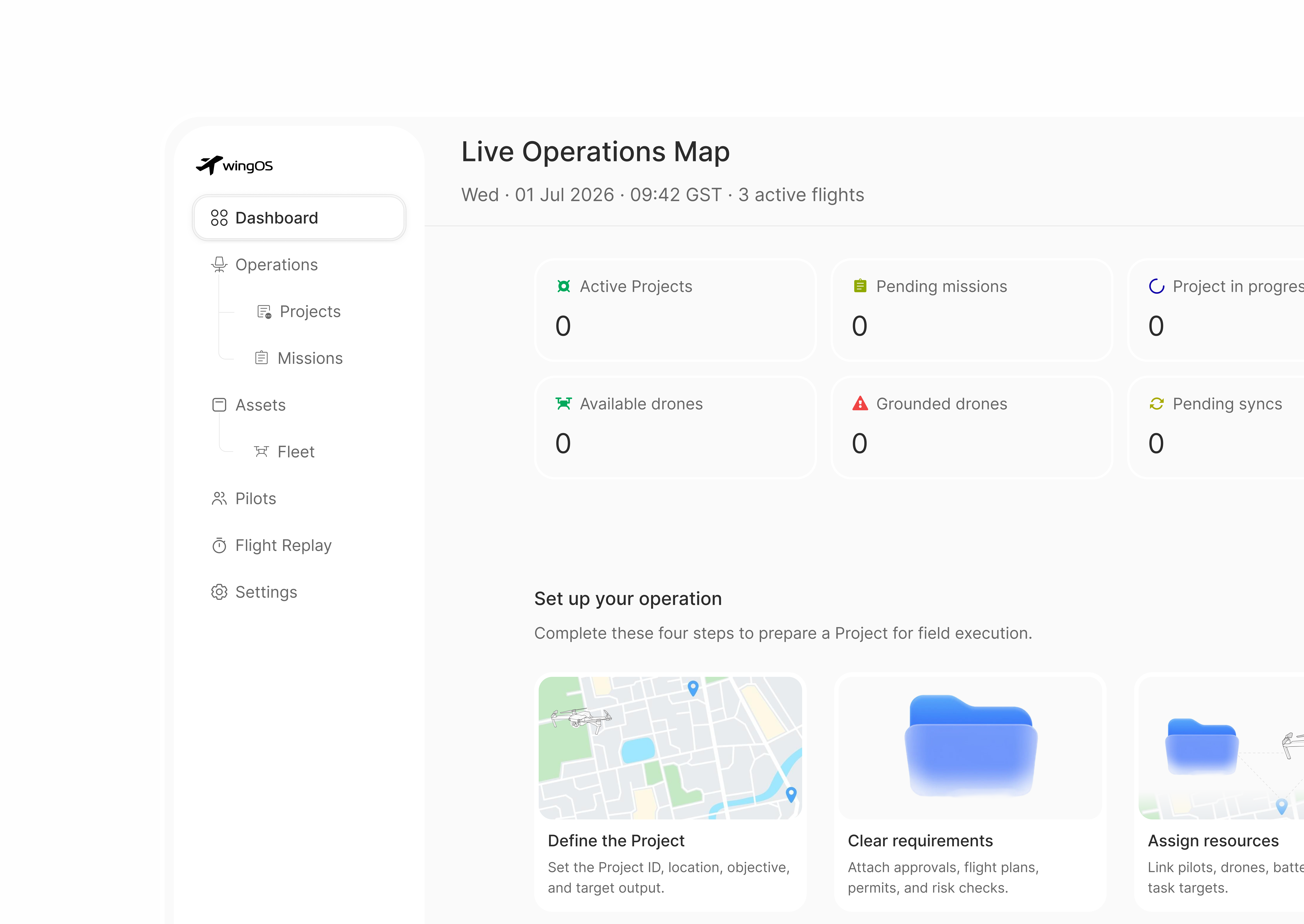Viewport: 1304px width, 924px height.
Task: Open the Pending missions stat card
Action: pos(972,310)
